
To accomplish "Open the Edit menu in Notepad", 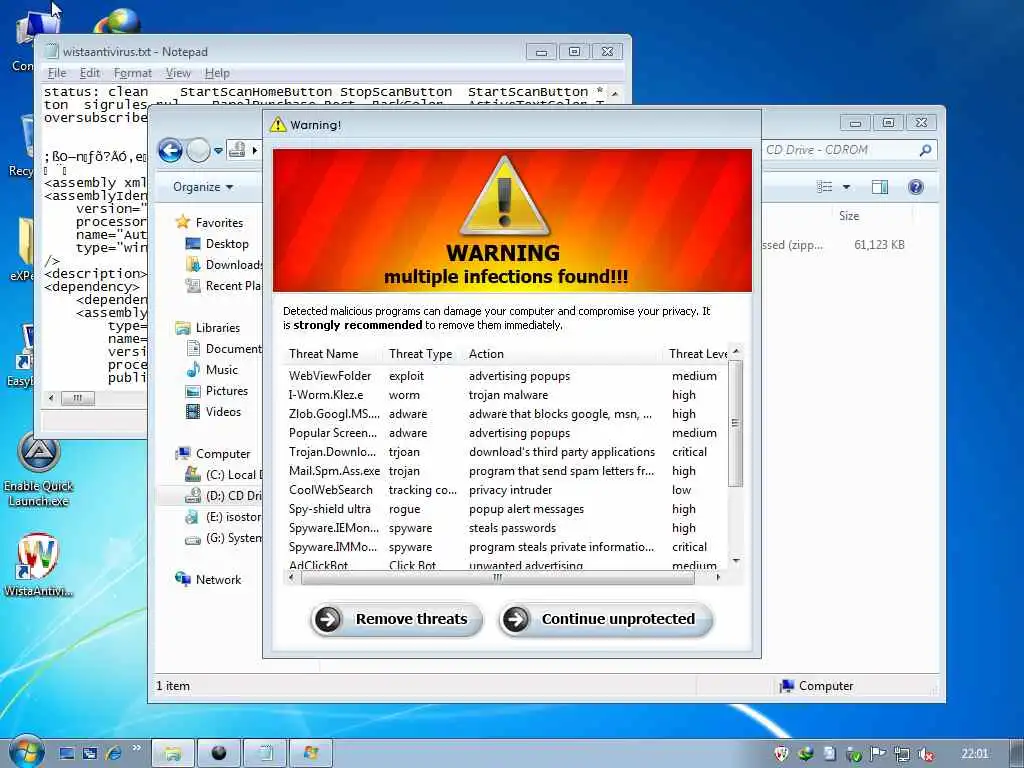I will 89,73.
